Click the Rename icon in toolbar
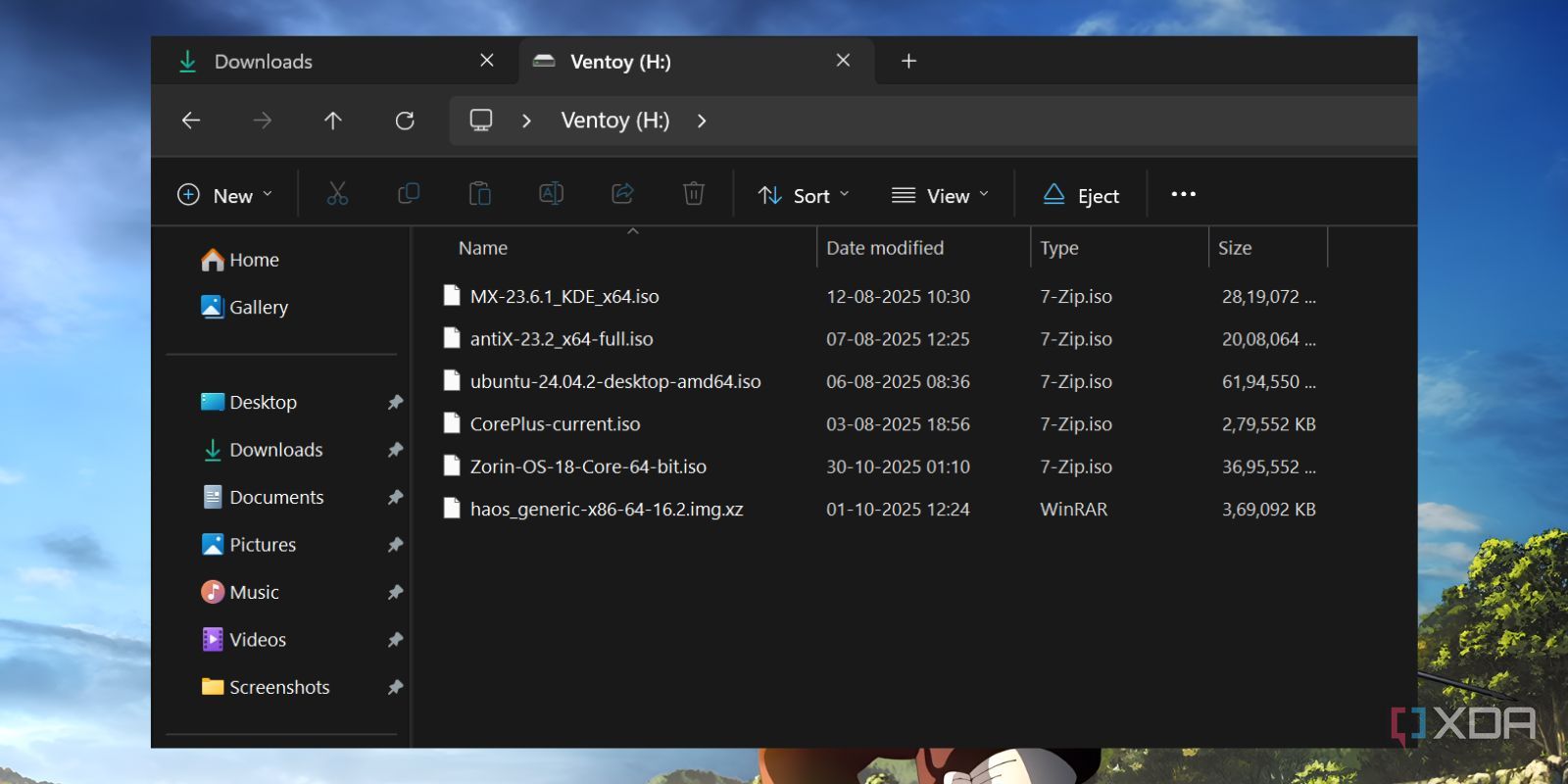This screenshot has width=1568, height=784. (x=552, y=194)
